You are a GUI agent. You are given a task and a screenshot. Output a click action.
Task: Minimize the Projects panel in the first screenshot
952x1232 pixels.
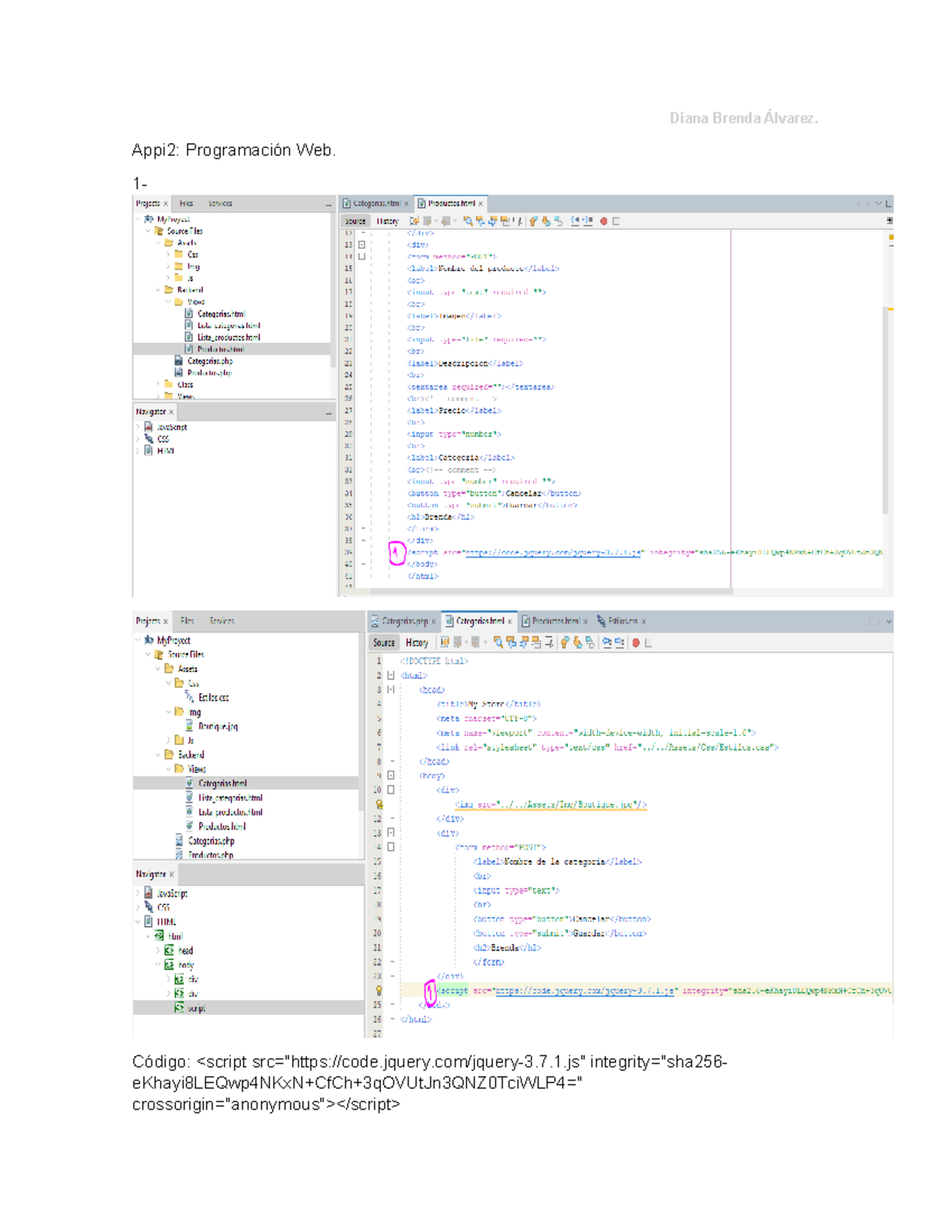(x=328, y=205)
